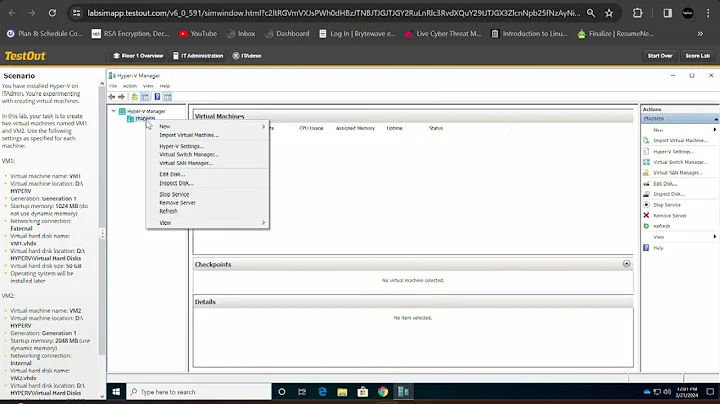This screenshot has width=720, height=404.
Task: Open YouTube bookmark
Action: point(198,34)
